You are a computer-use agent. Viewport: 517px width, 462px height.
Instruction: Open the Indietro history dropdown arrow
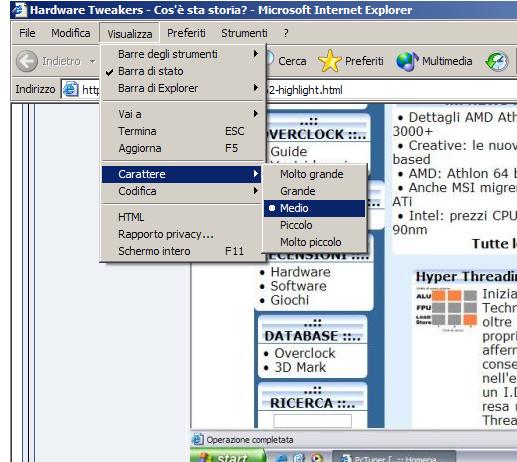[92, 61]
